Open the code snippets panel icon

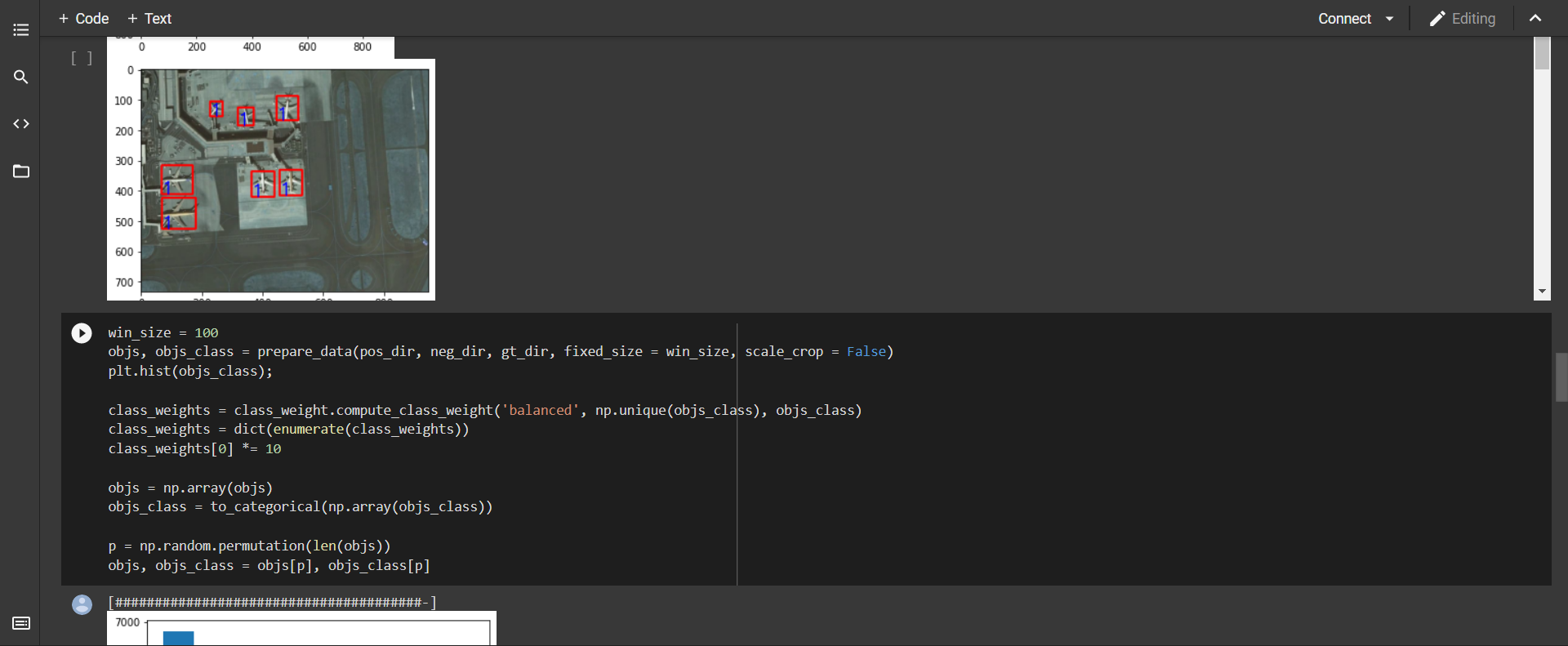point(21,124)
